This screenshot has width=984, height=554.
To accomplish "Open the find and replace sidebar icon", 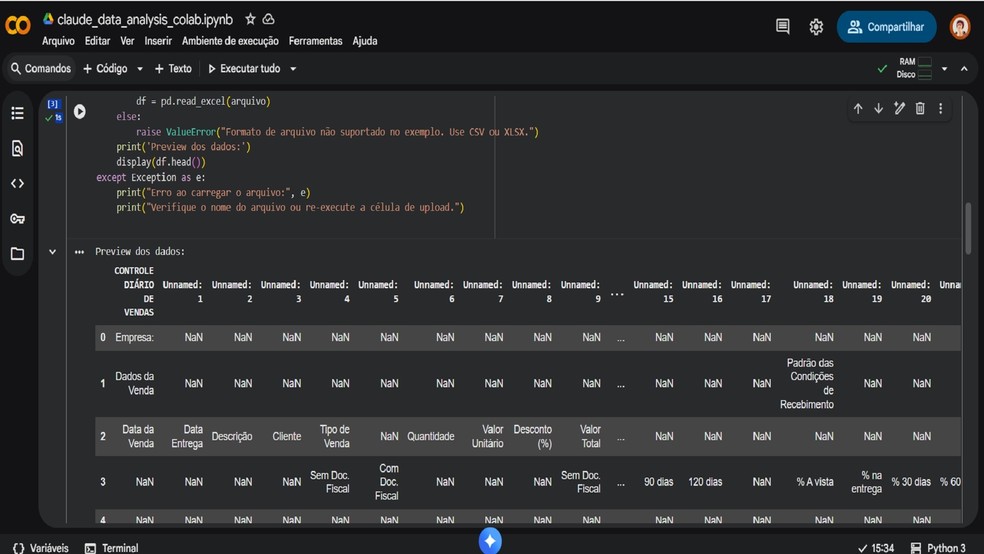I will [17, 149].
